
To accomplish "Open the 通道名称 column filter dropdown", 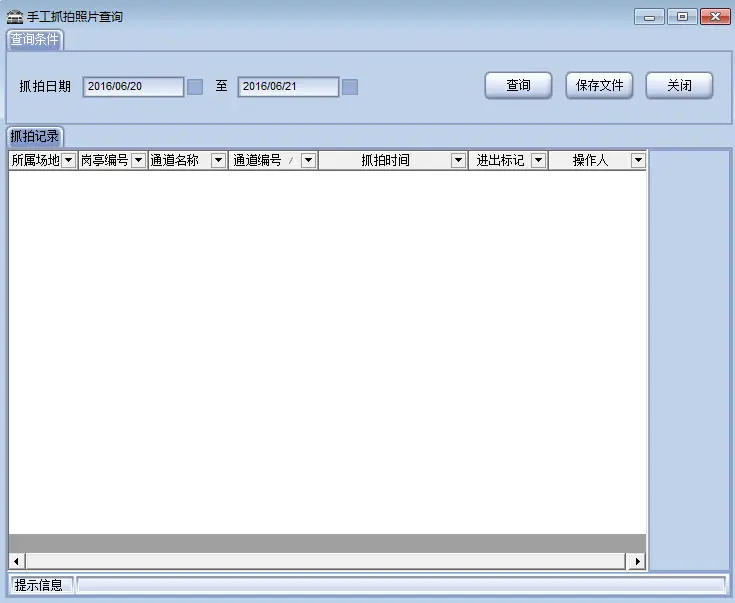I will pyautogui.click(x=218, y=160).
